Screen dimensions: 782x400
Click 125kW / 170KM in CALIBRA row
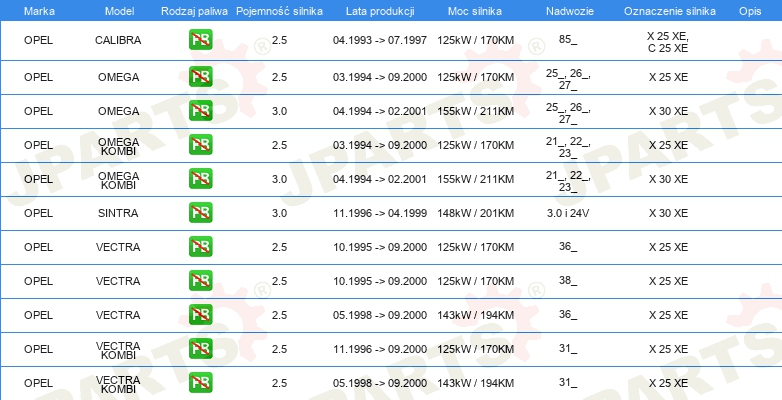point(475,40)
